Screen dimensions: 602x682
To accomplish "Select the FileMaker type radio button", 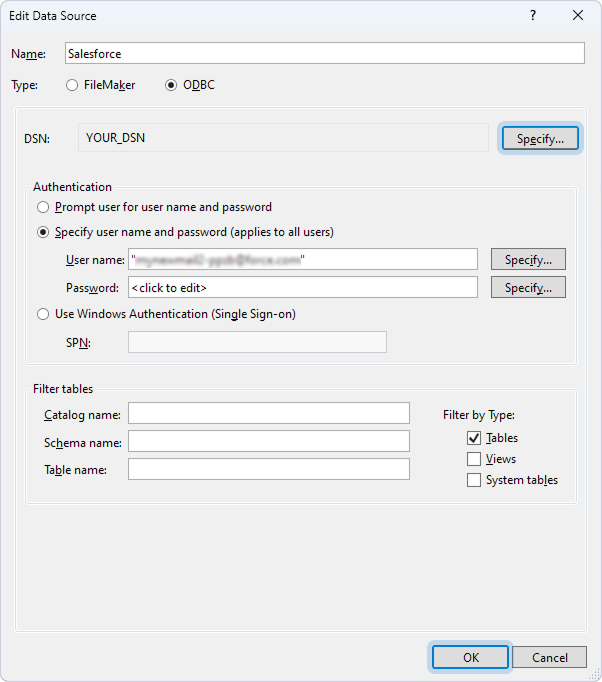I will 72,85.
